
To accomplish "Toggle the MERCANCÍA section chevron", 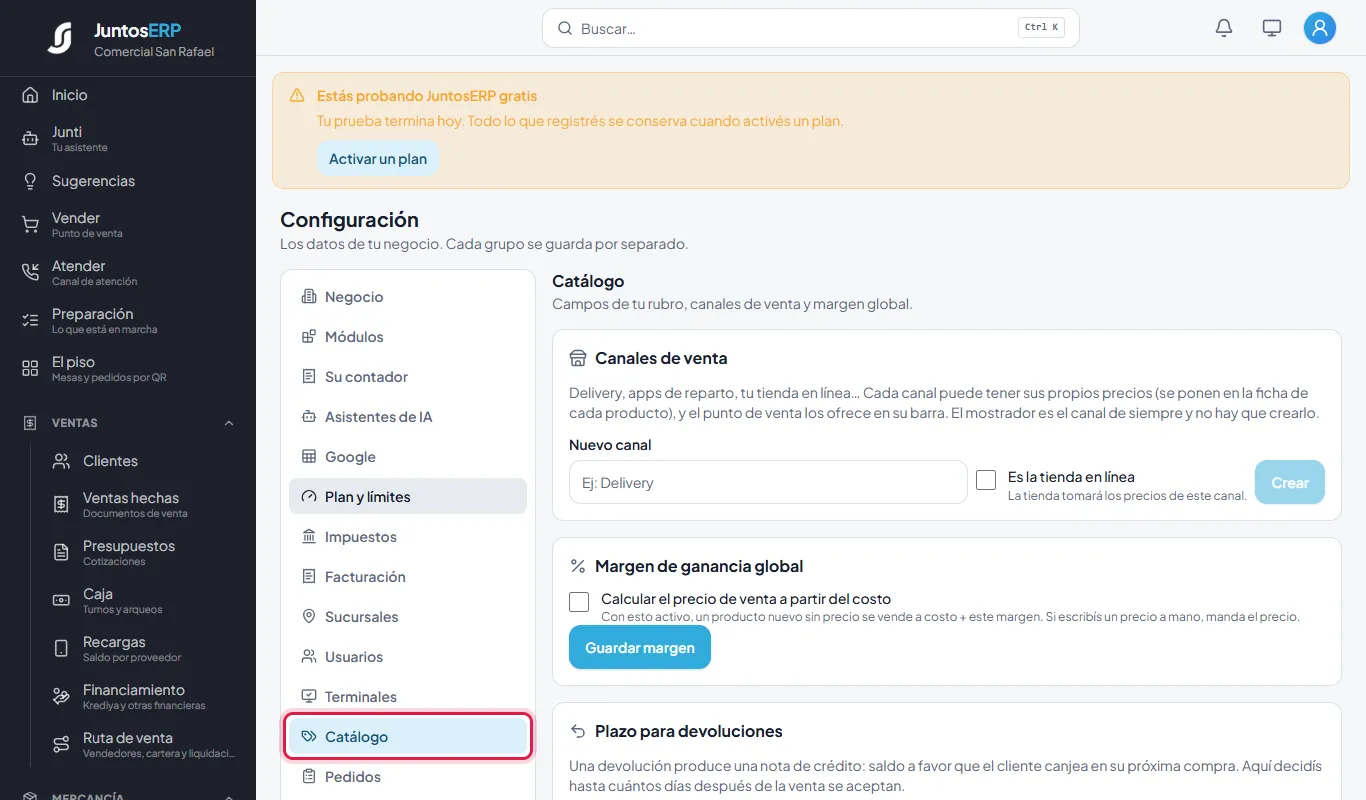I will tap(229, 797).
